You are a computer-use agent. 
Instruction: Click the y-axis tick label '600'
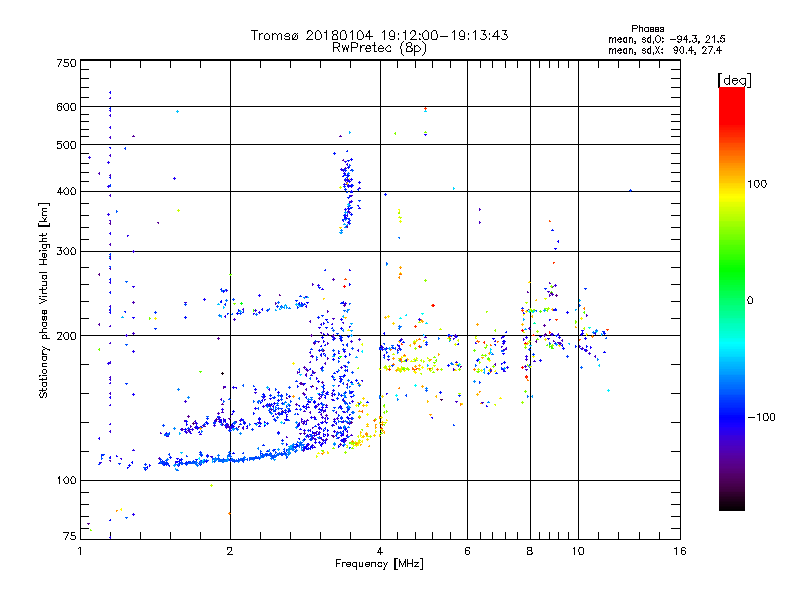(x=66, y=107)
